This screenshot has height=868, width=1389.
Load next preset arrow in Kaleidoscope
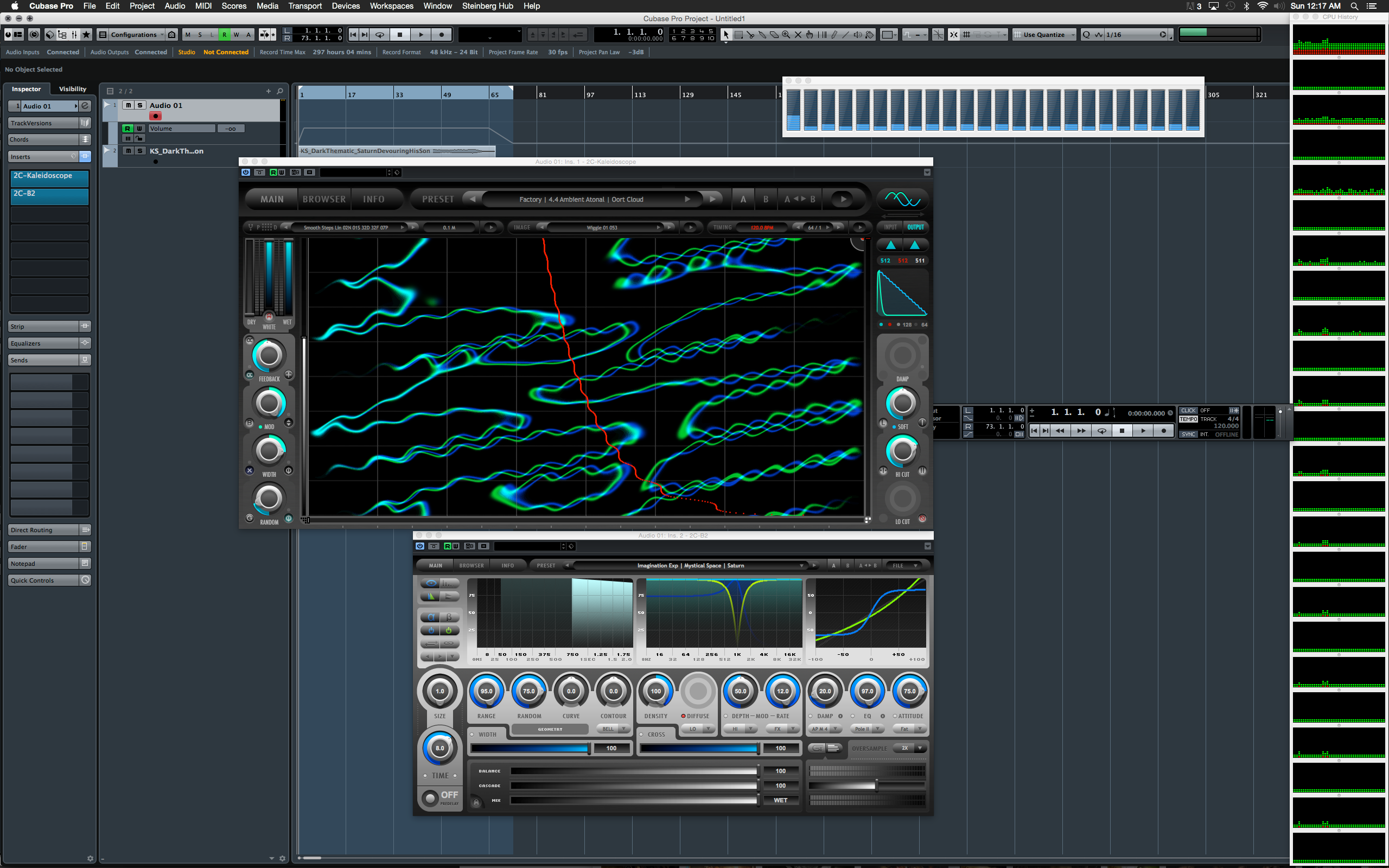[x=712, y=199]
